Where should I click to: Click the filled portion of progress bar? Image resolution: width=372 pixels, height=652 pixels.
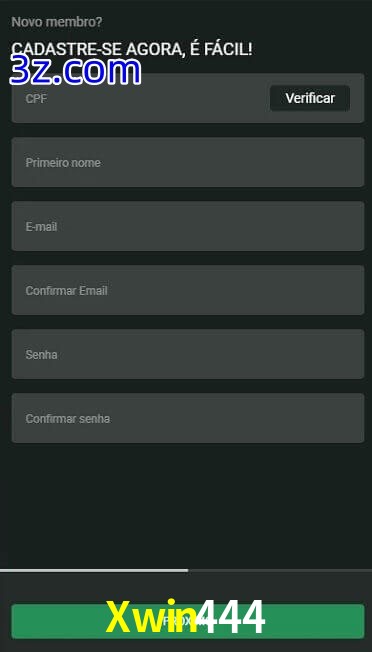(x=94, y=570)
